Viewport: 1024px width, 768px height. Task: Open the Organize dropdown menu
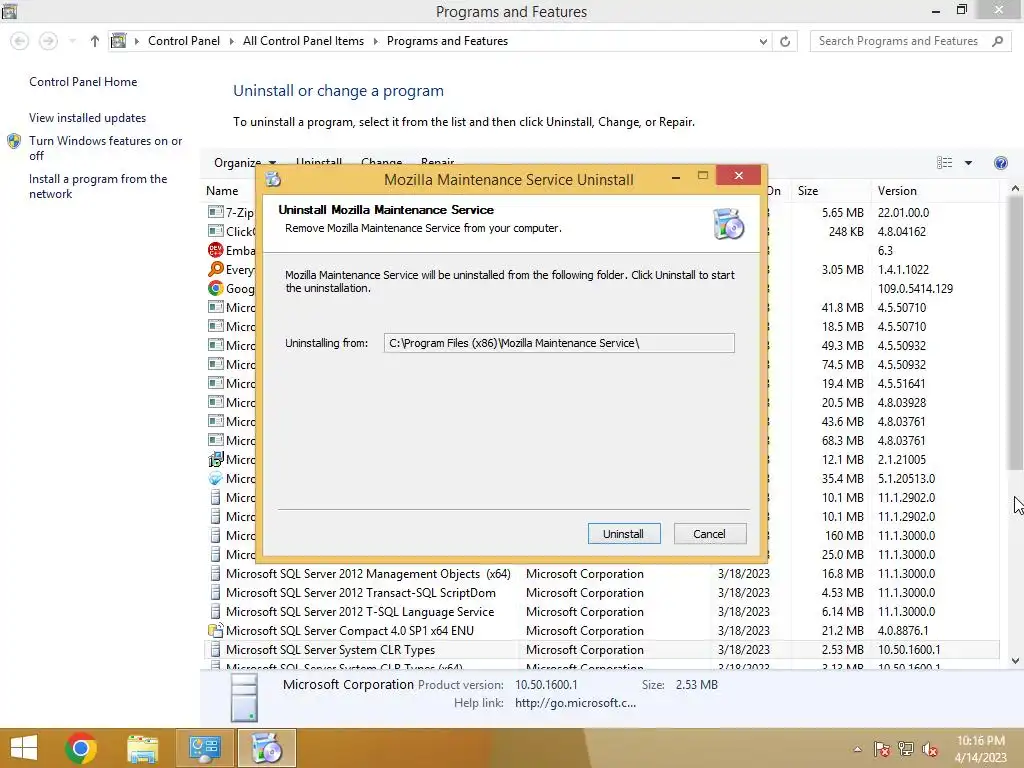(244, 163)
